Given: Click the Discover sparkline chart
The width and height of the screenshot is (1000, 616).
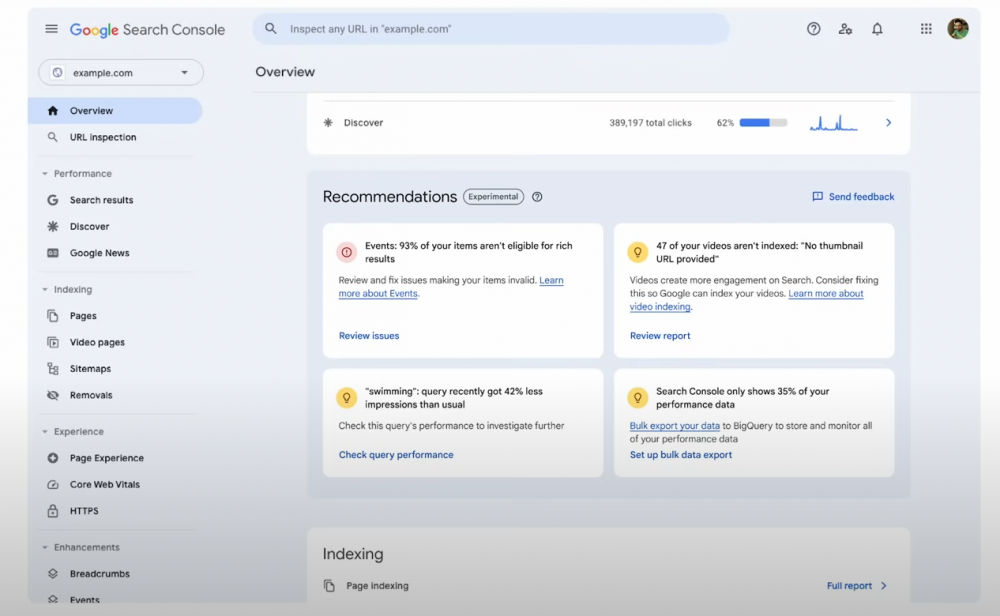Looking at the screenshot, I should [x=834, y=122].
